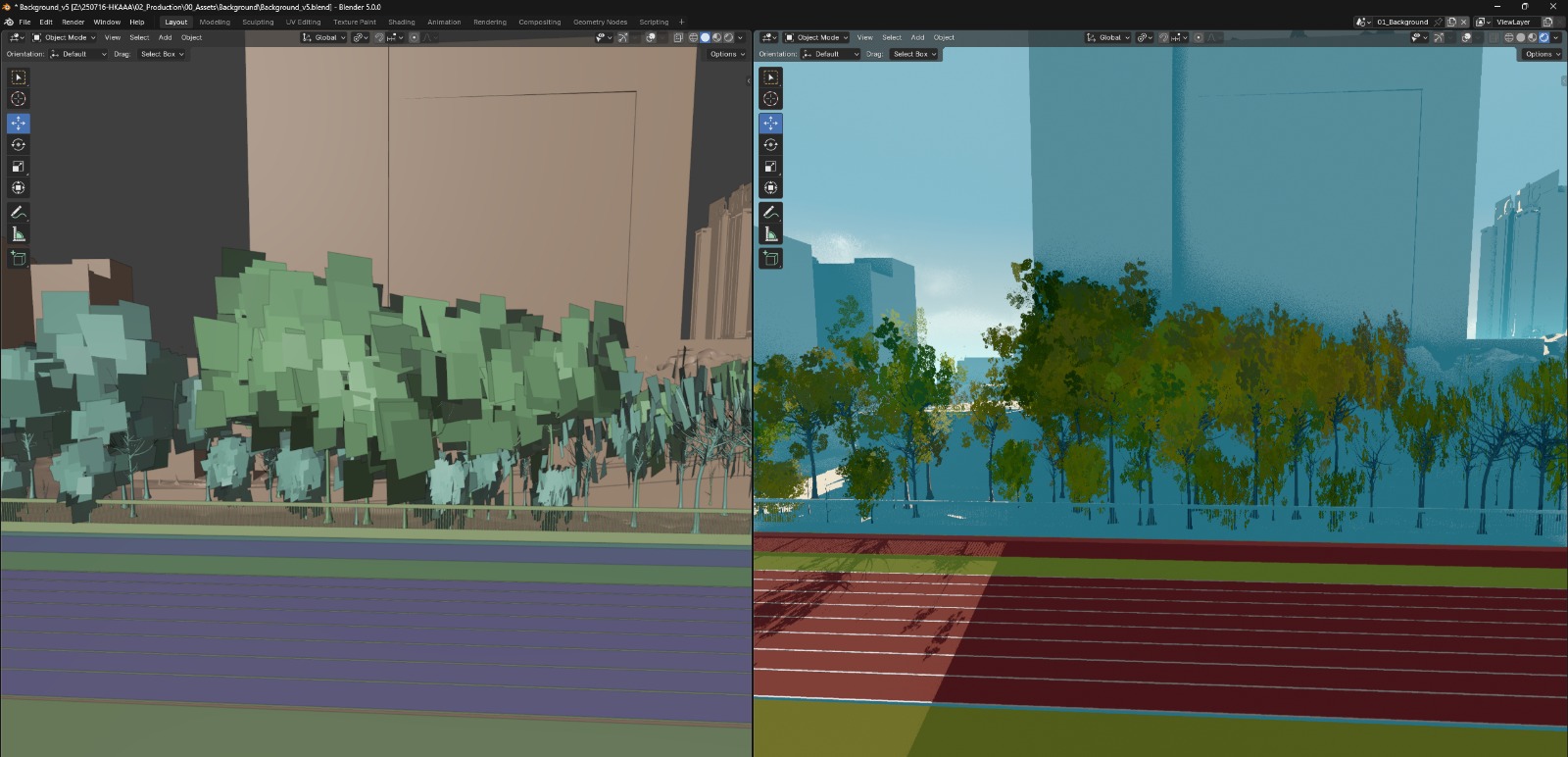The image size is (1568, 757).
Task: Select the Measure tool in right viewport
Action: [771, 234]
